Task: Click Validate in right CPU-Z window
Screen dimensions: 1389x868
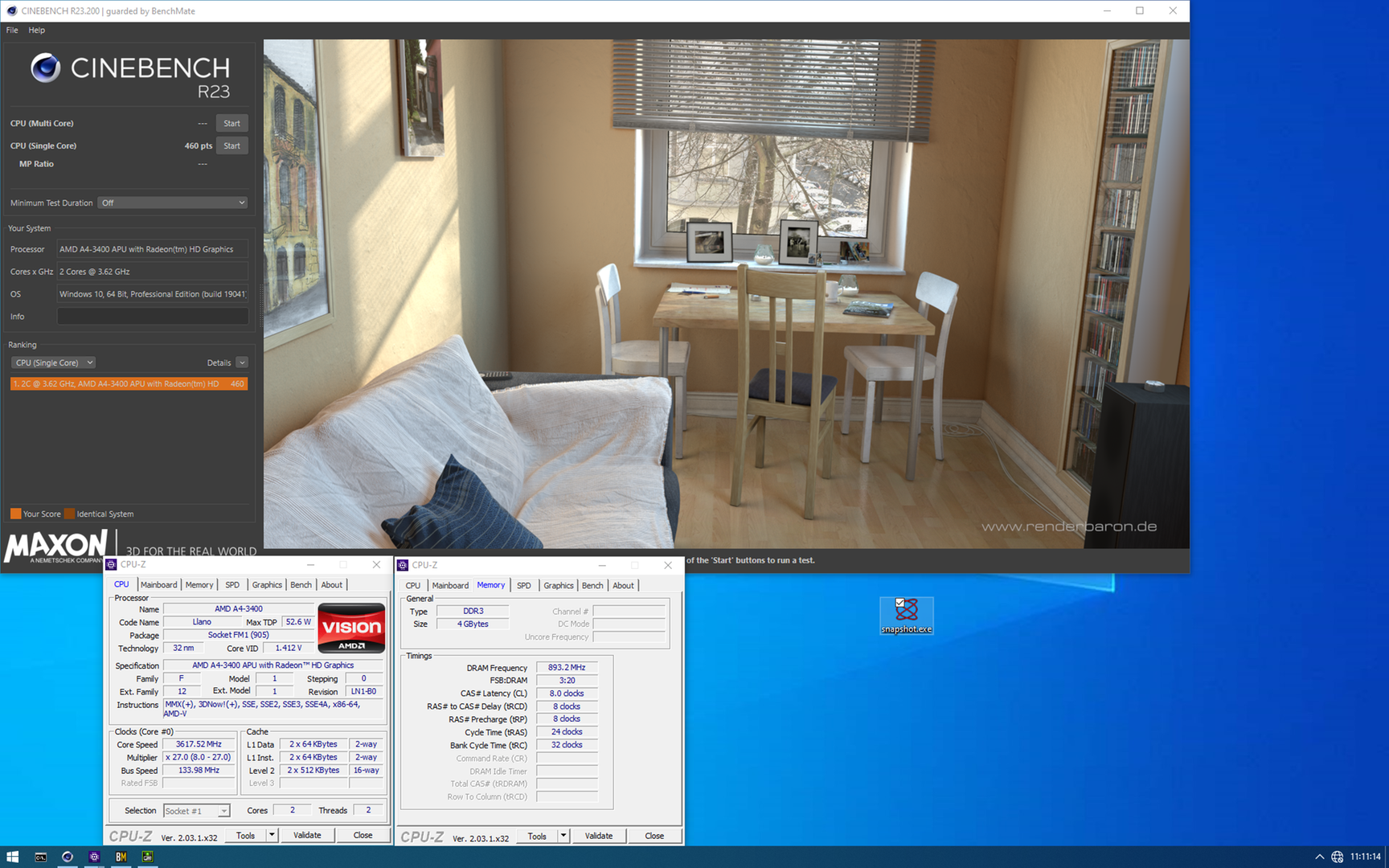Action: (599, 837)
